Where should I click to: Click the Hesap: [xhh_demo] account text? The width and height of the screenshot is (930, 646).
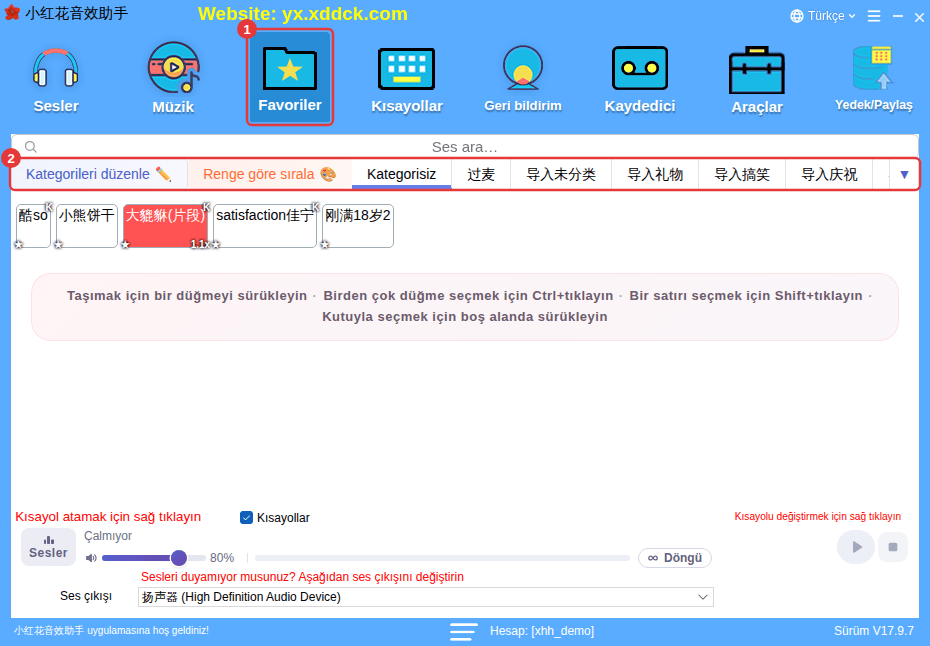[542, 631]
